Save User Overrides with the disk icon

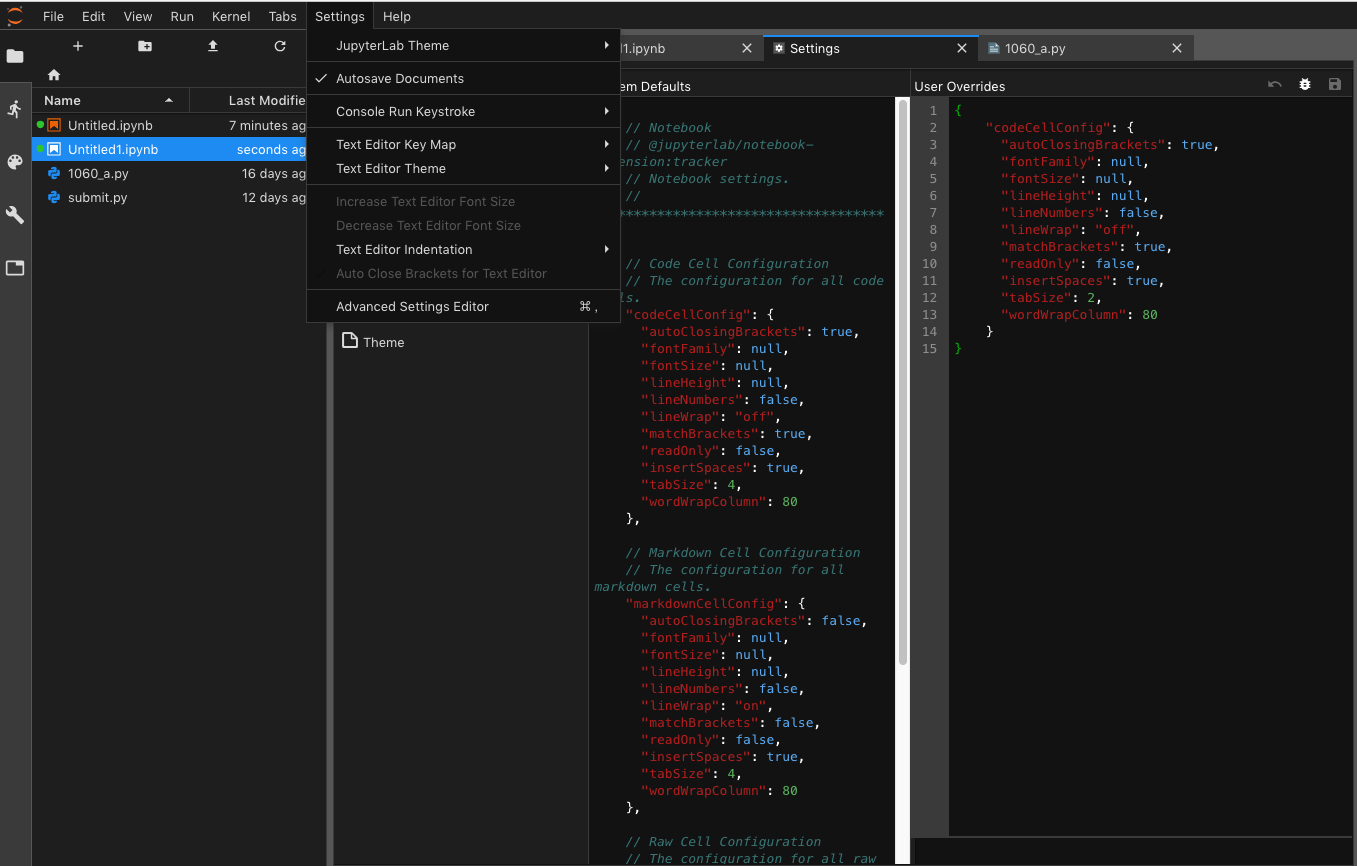[x=1335, y=85]
